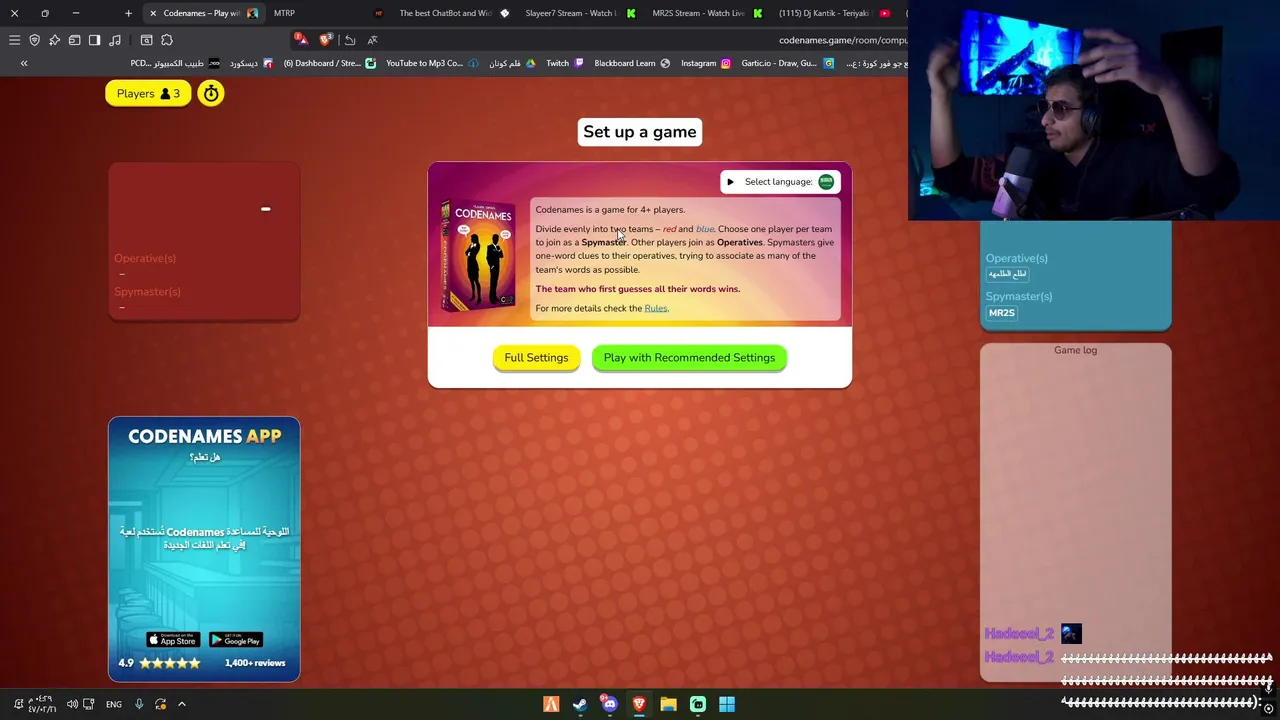The image size is (1280, 720).
Task: Open the media control music icon
Action: click(115, 40)
